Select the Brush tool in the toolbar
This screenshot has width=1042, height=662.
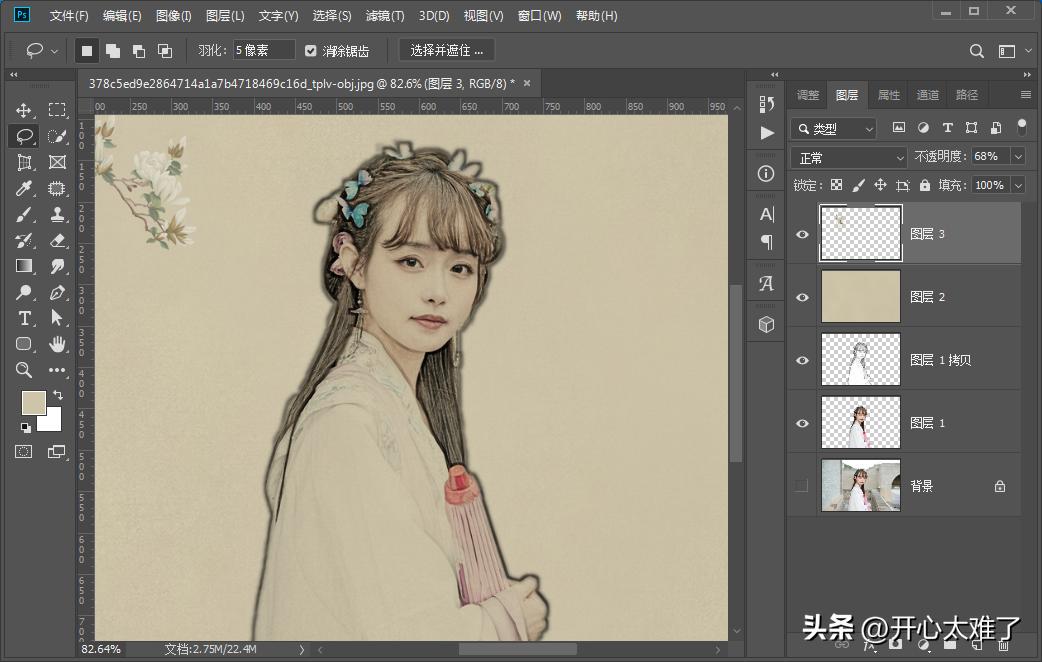click(24, 214)
